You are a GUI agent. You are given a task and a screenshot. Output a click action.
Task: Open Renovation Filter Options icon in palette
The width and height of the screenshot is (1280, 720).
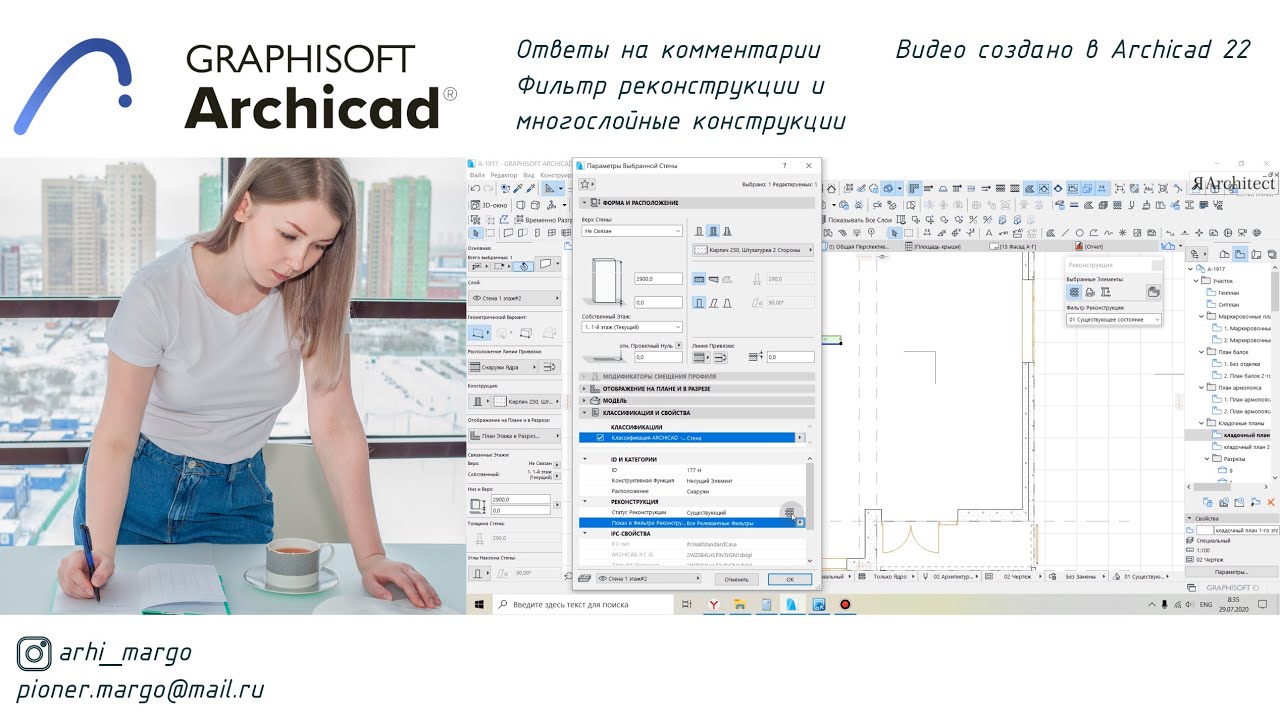tap(1154, 292)
